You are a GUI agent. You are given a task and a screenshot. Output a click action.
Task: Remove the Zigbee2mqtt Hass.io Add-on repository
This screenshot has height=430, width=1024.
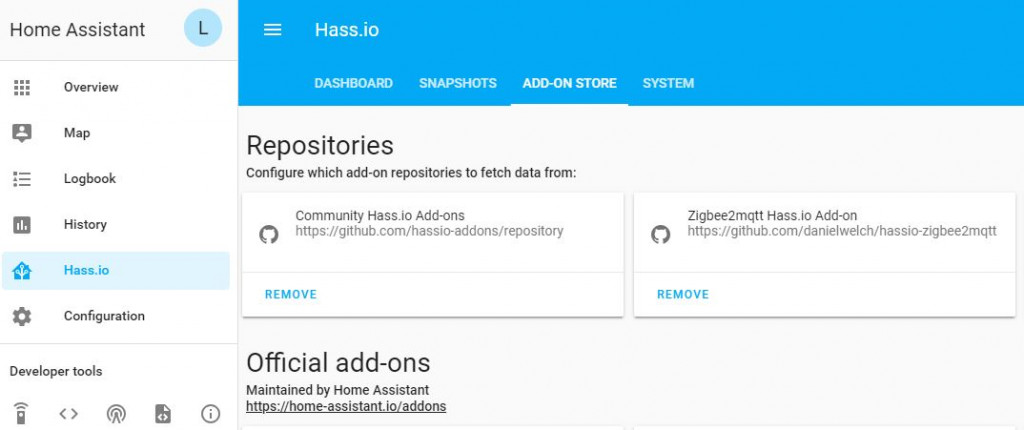click(x=683, y=294)
